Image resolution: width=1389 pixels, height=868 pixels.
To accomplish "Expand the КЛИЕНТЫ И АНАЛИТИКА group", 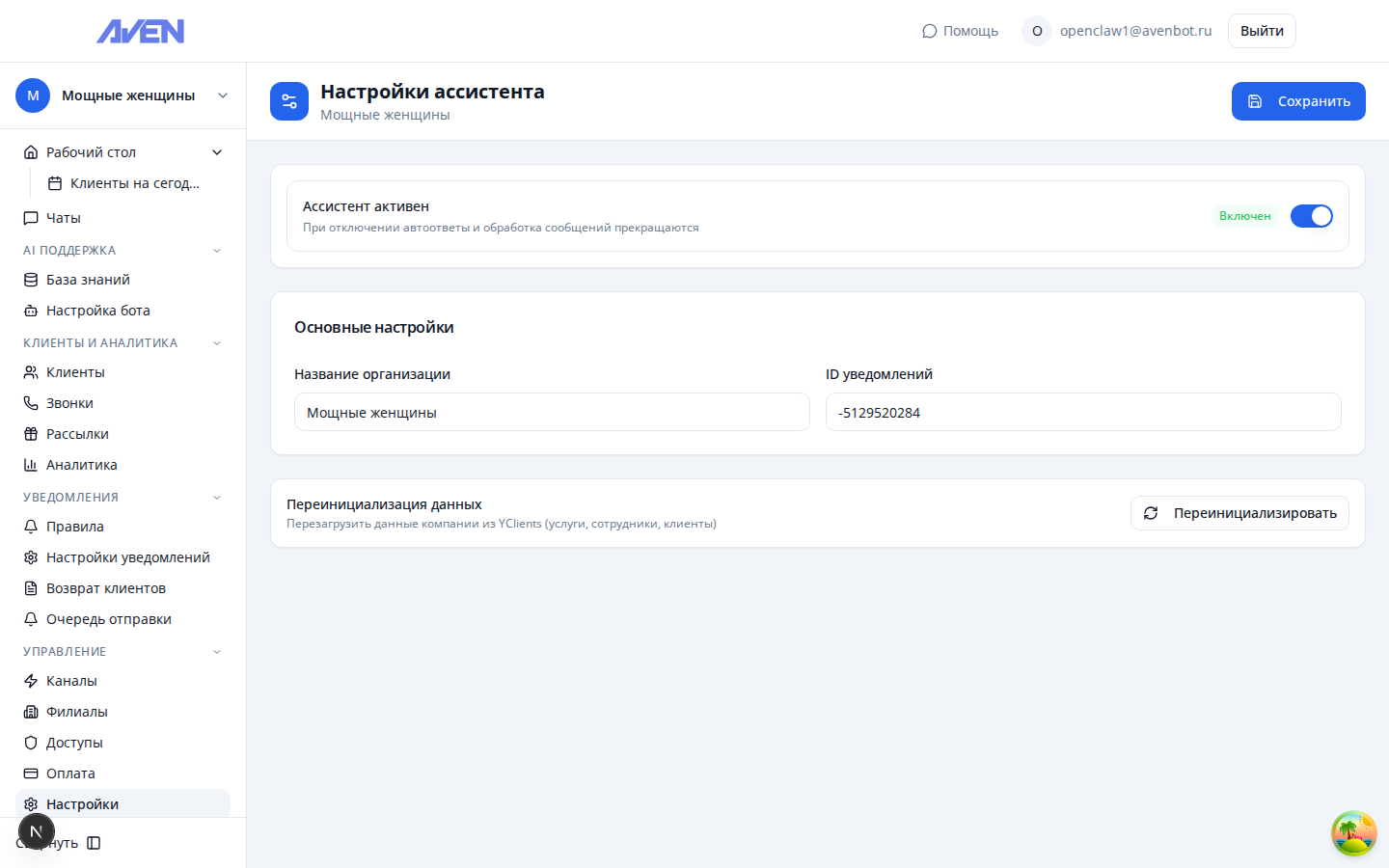I will (217, 342).
